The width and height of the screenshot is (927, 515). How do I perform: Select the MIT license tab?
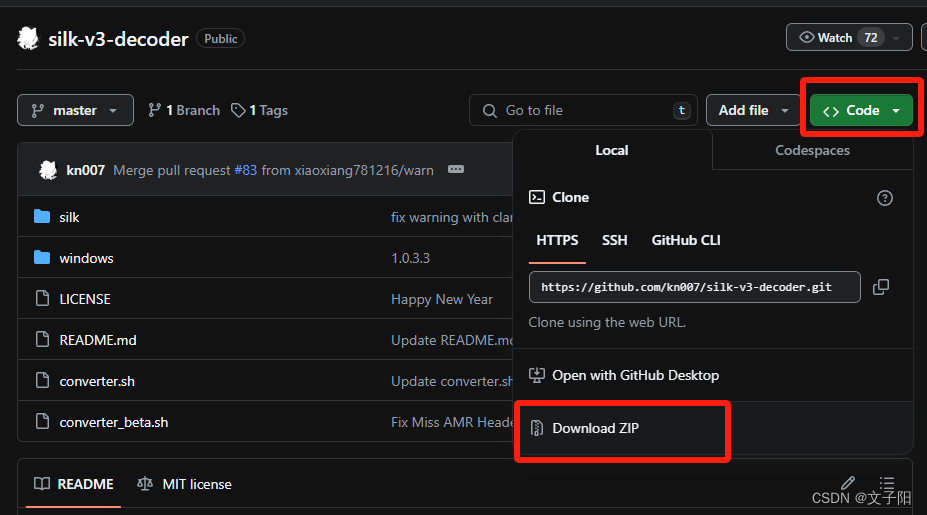pos(184,484)
